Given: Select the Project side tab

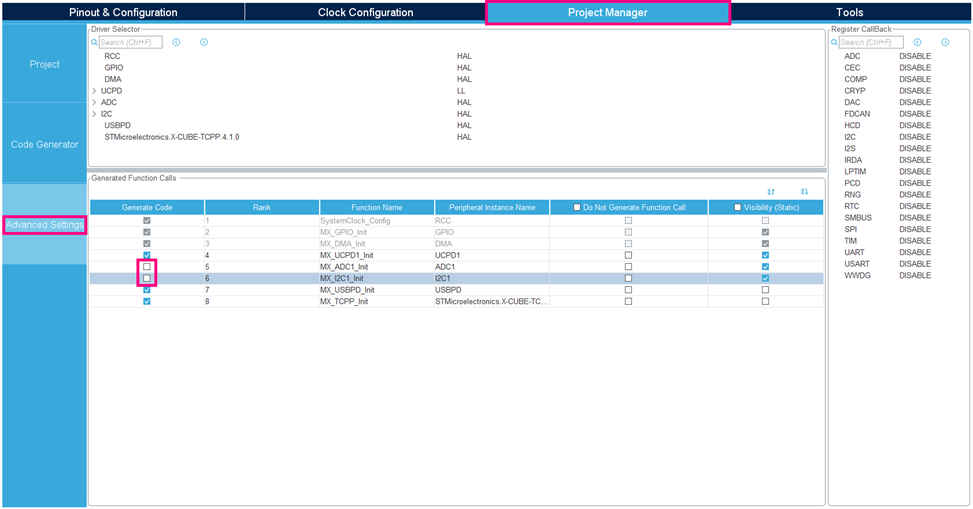Looking at the screenshot, I should (45, 64).
